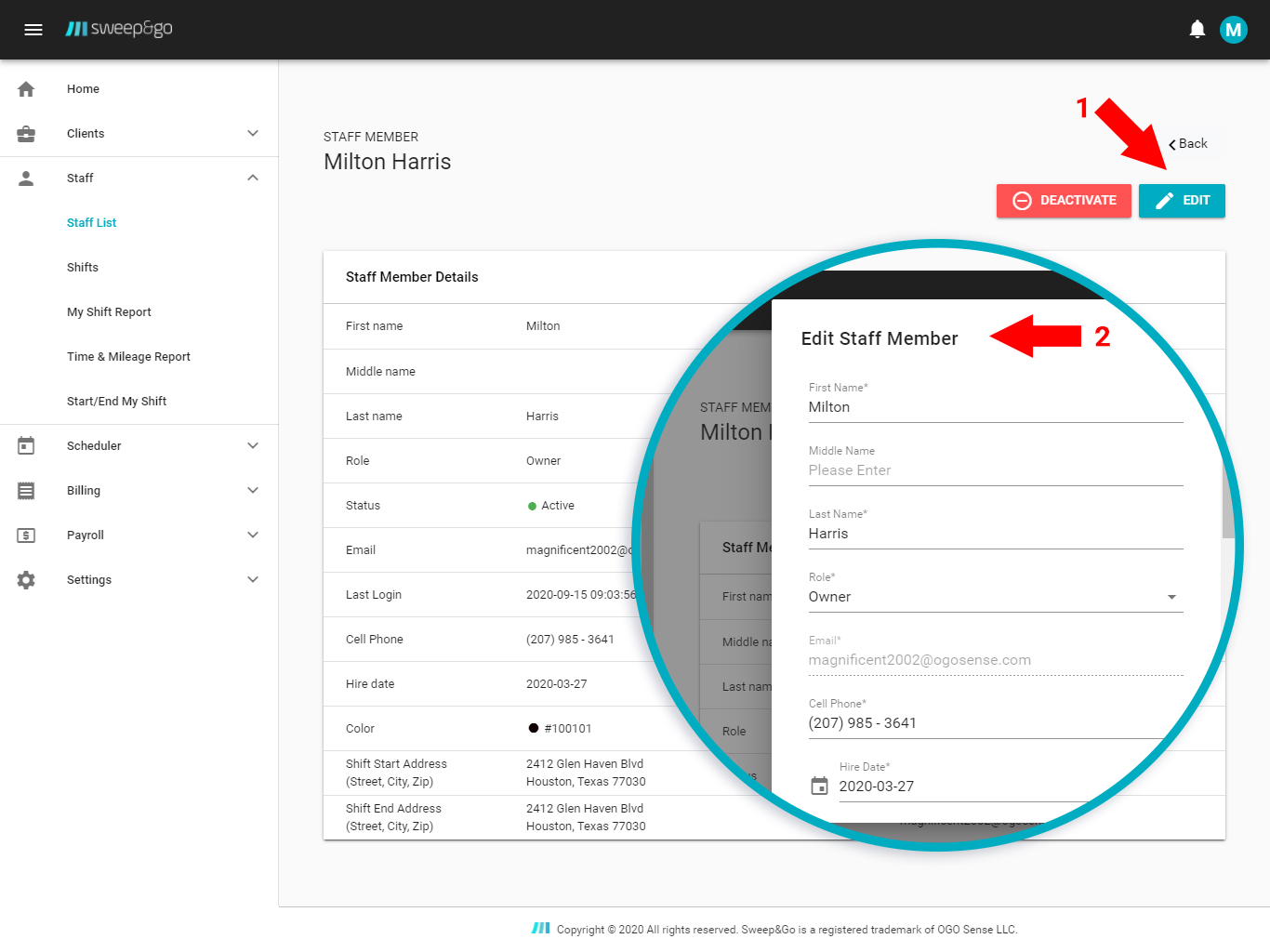Click the Sweep&Go logo
The width and height of the screenshot is (1270, 952).
coord(119,29)
